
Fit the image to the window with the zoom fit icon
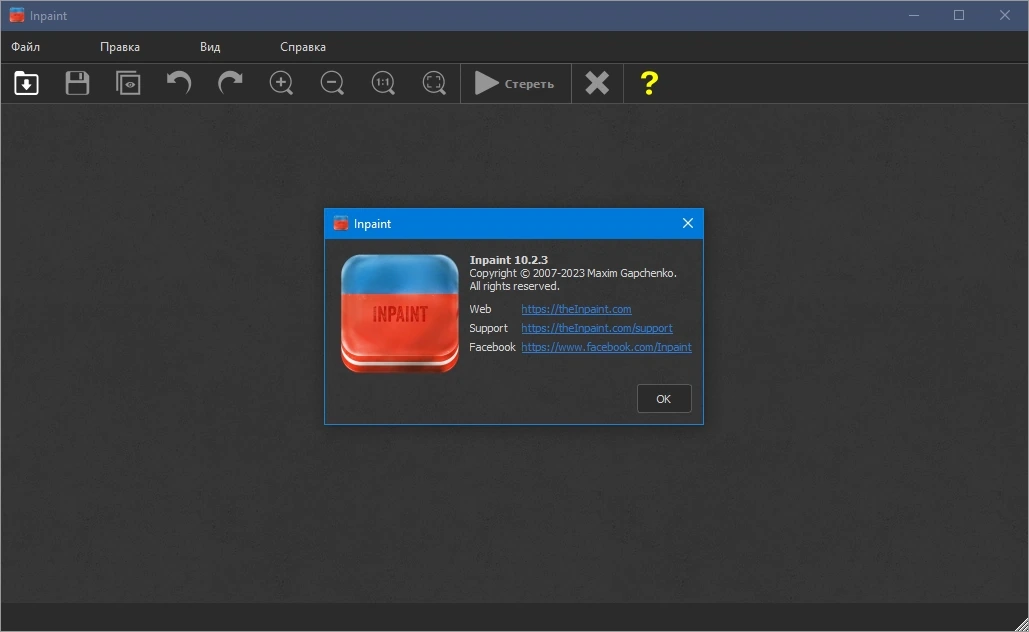434,83
